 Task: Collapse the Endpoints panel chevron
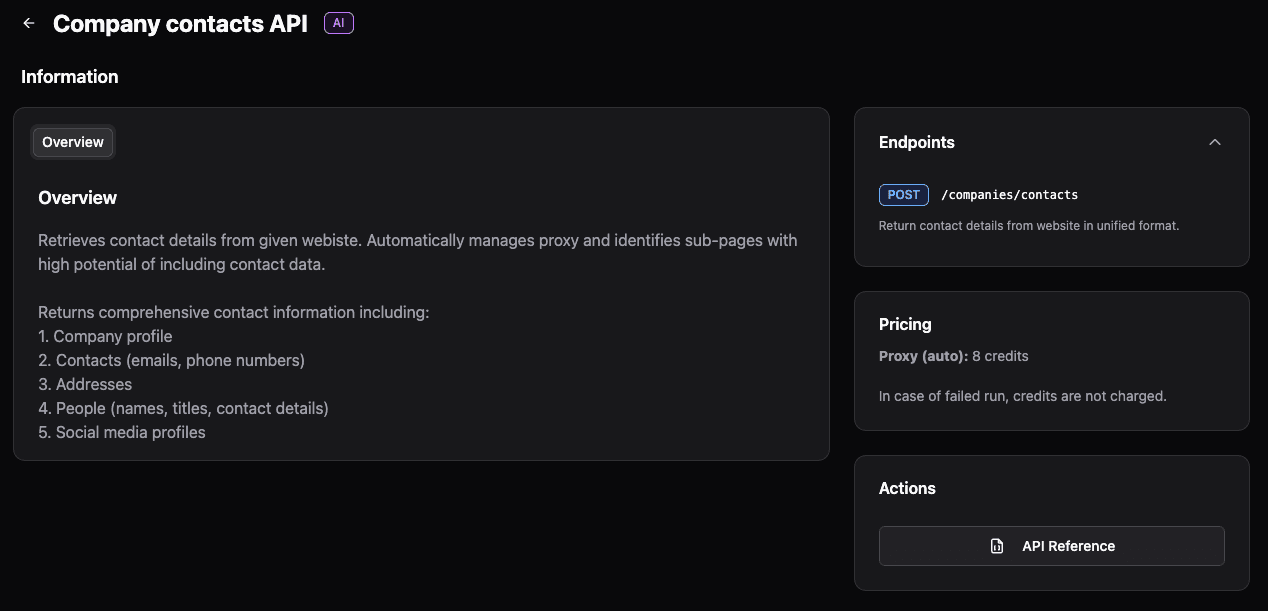point(1215,142)
